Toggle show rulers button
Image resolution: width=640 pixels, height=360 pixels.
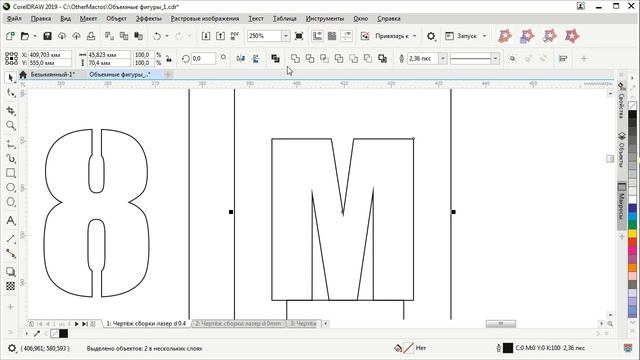point(317,36)
